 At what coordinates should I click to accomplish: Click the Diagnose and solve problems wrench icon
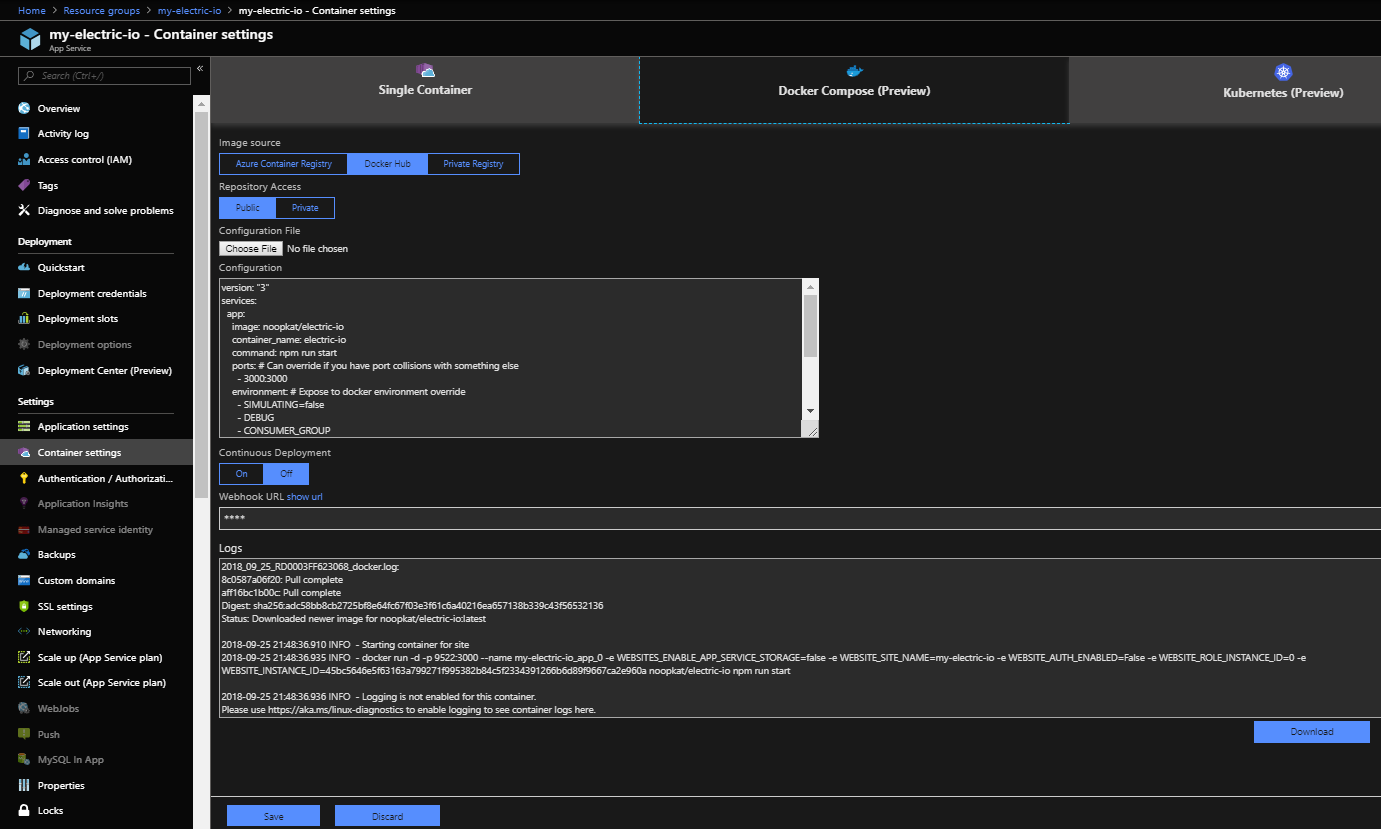(x=24, y=211)
